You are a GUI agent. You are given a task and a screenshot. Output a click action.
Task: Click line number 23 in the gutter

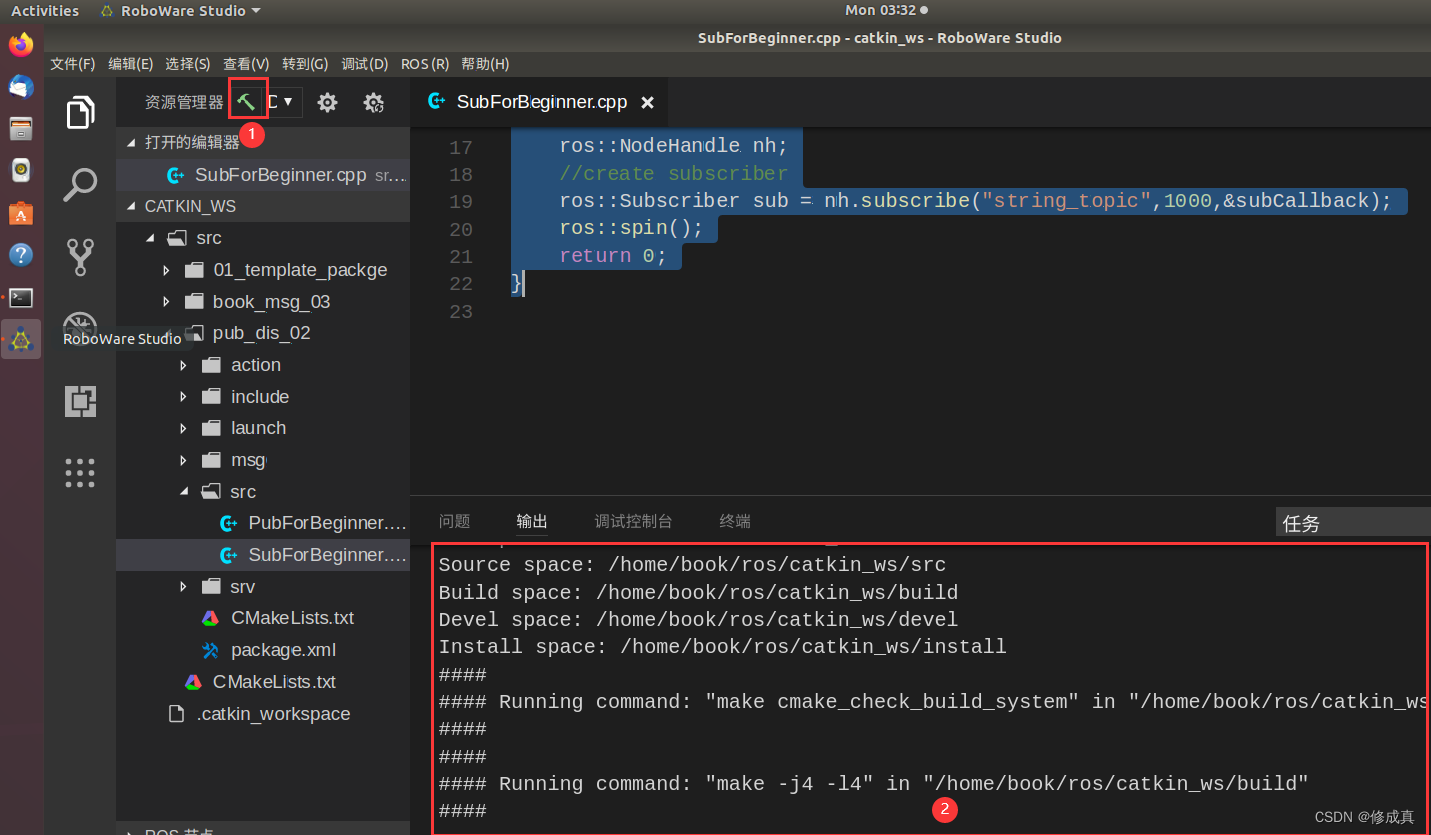click(460, 311)
